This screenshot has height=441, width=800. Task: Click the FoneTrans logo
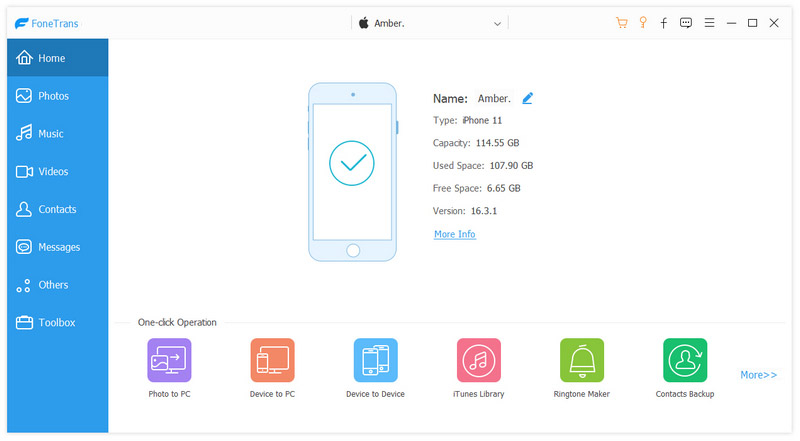coord(47,23)
